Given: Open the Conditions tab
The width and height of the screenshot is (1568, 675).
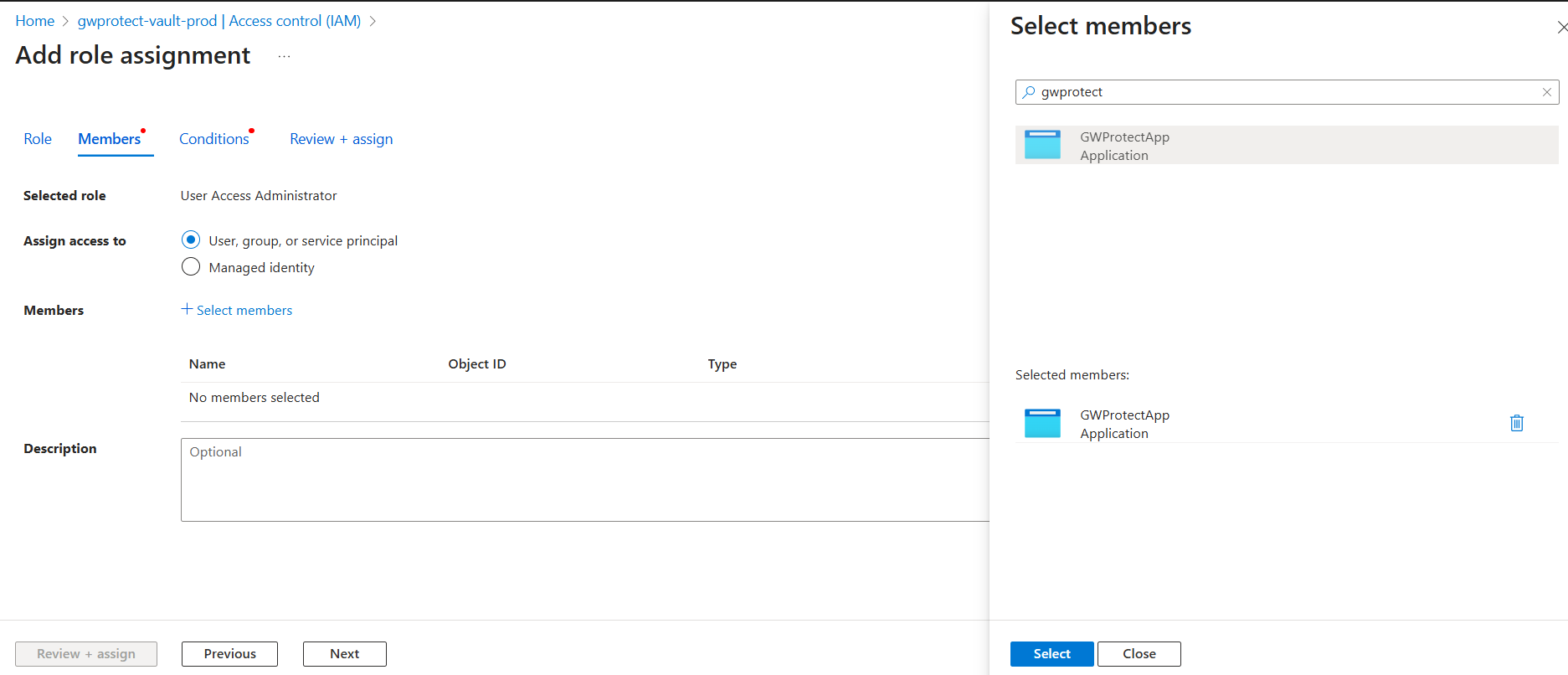Looking at the screenshot, I should 214,139.
